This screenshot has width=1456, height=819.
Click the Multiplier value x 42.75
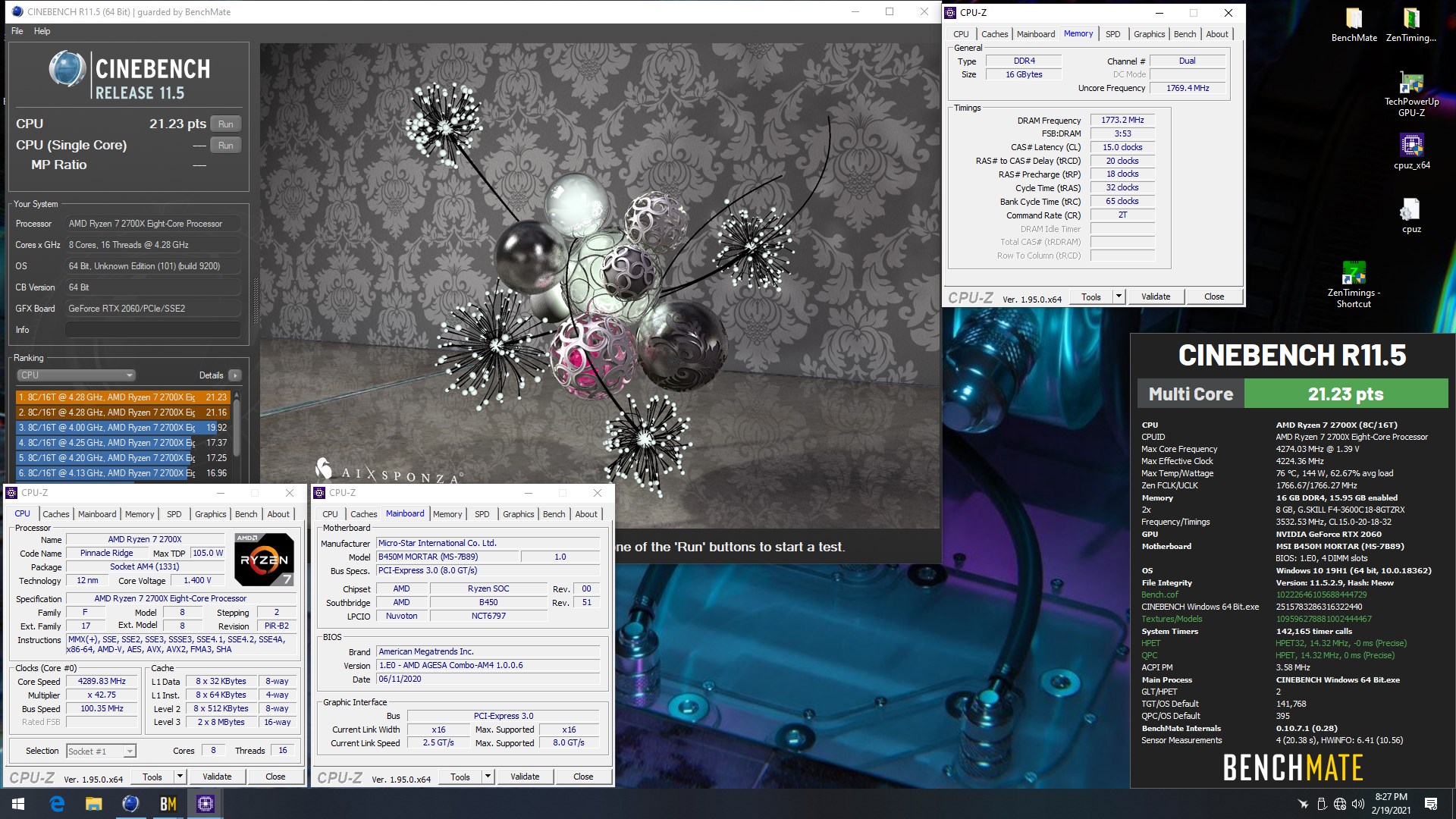point(102,695)
